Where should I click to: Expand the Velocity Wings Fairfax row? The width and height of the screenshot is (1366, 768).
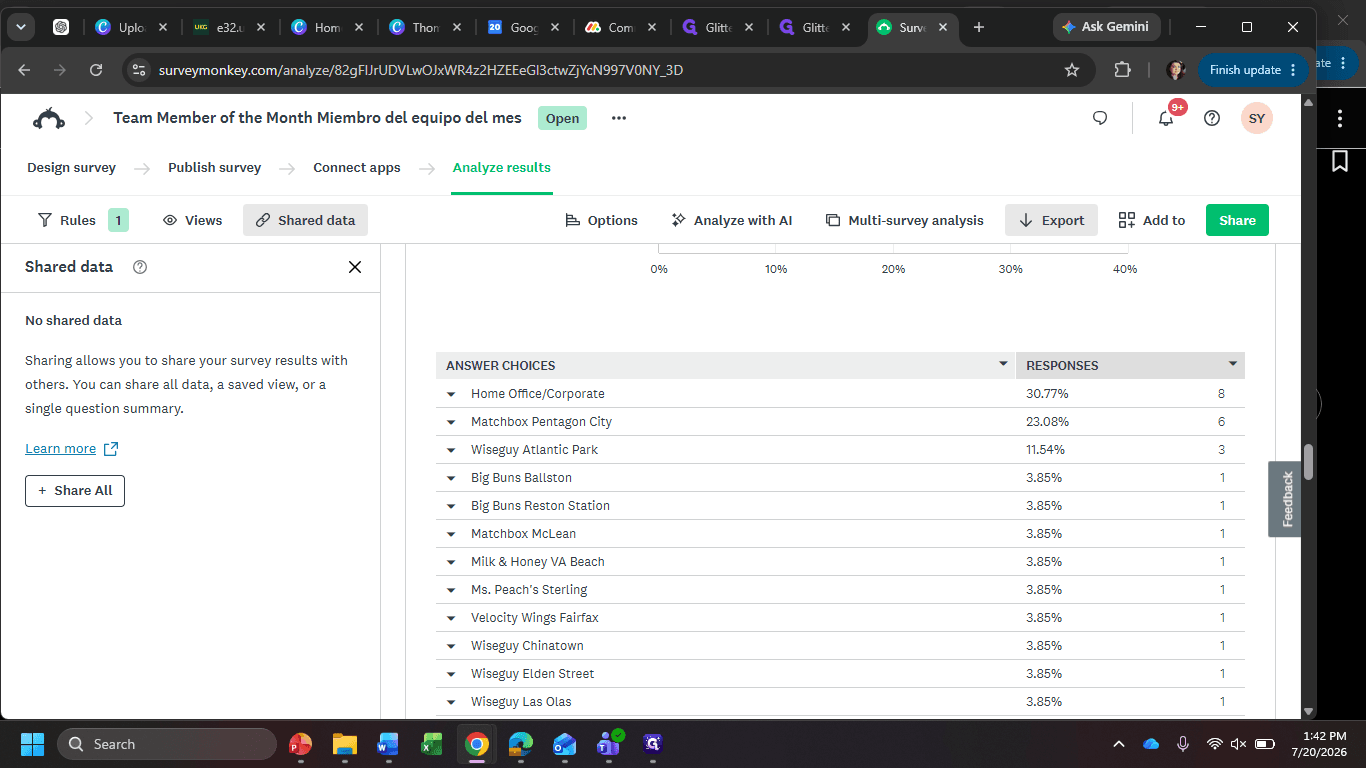[451, 618]
